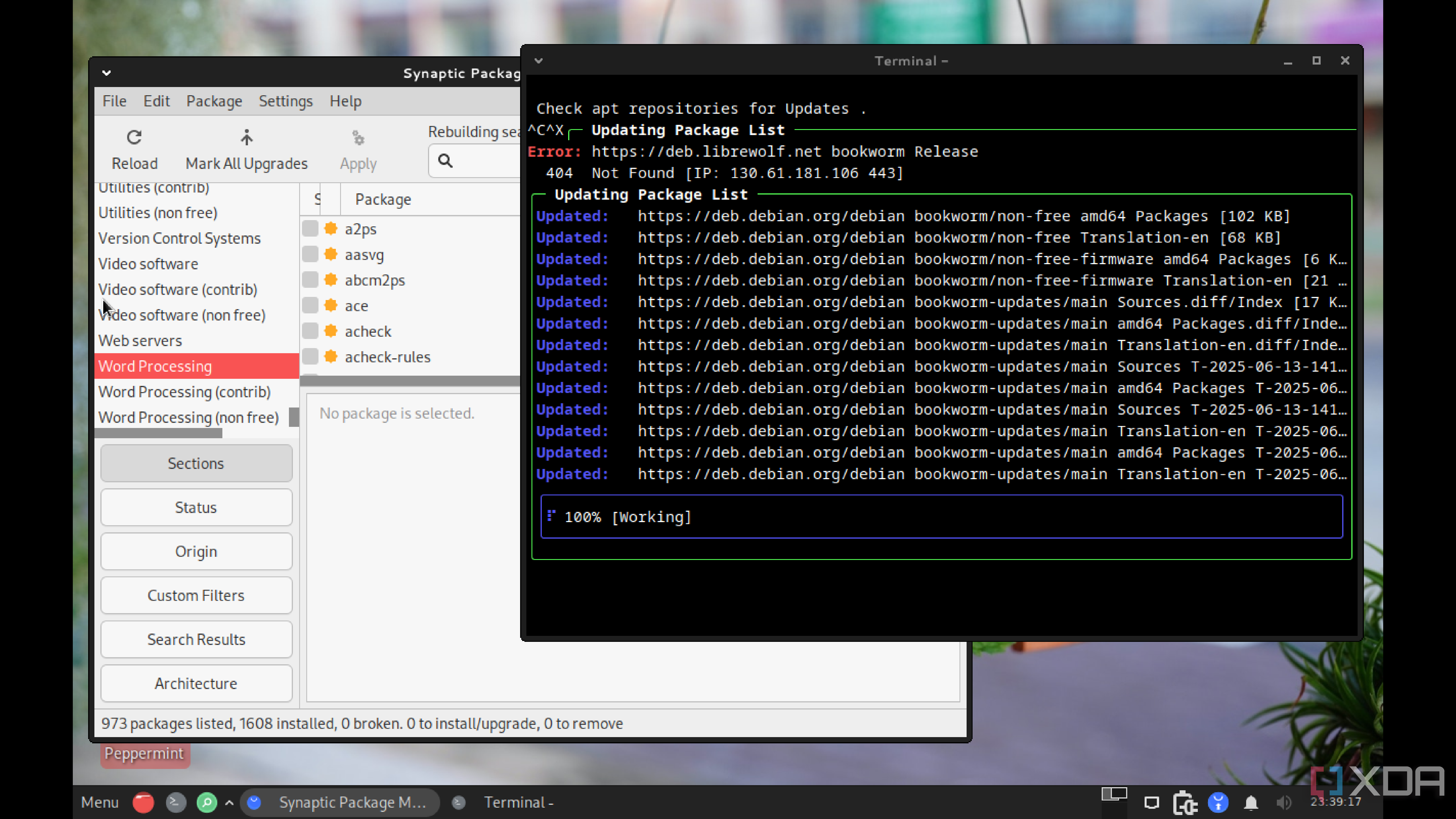
Task: Expand the taskbar launcher up arrow
Action: [x=229, y=803]
